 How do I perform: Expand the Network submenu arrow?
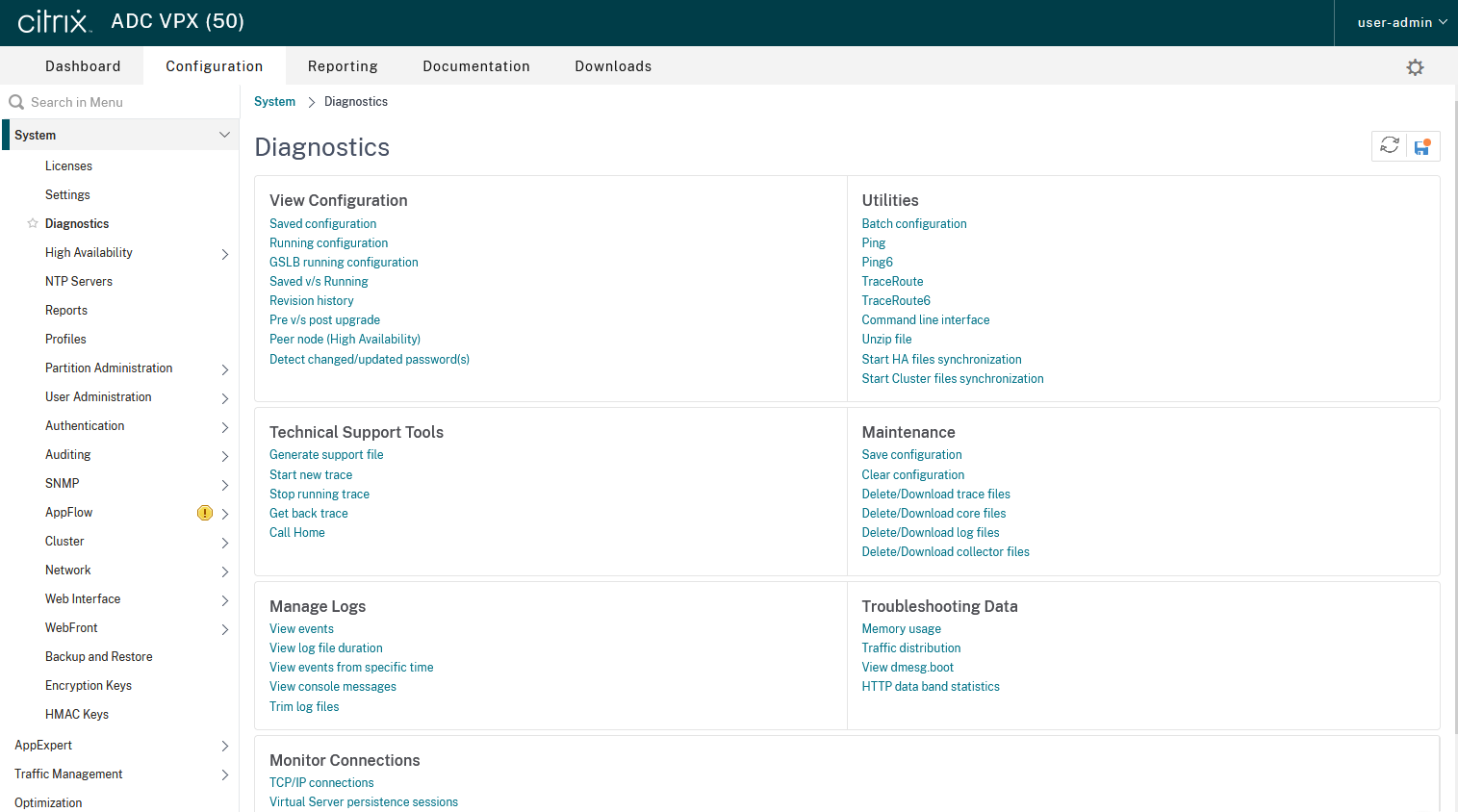(224, 571)
